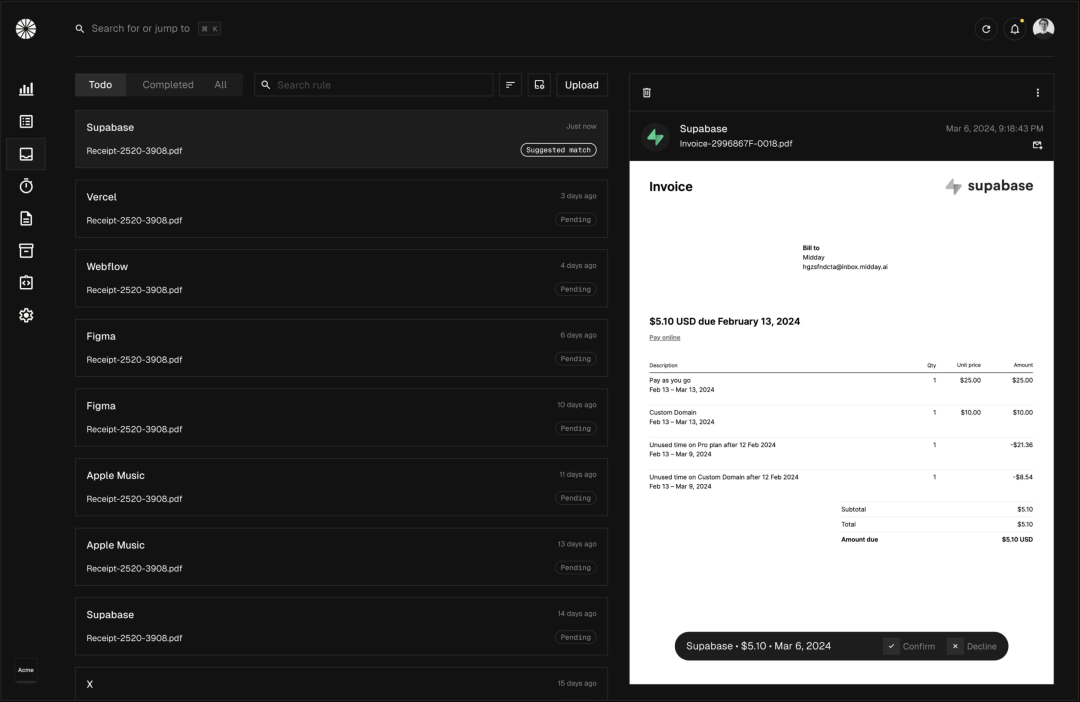
Task: Open the profile avatar menu
Action: 1044,28
